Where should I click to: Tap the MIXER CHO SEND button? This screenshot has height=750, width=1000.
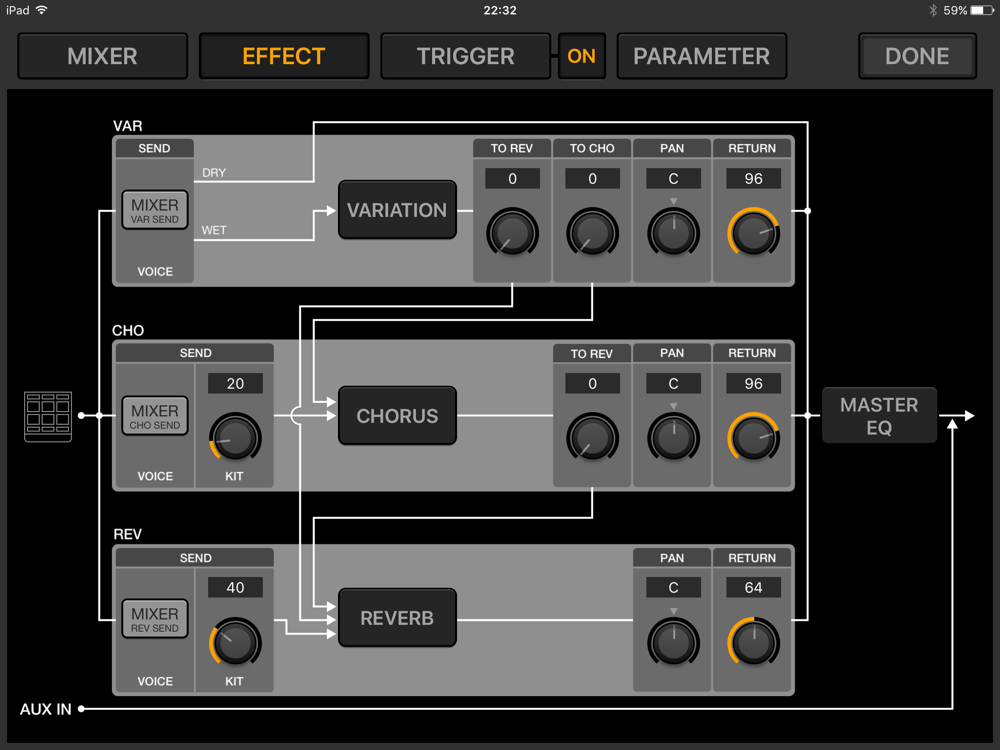(155, 416)
